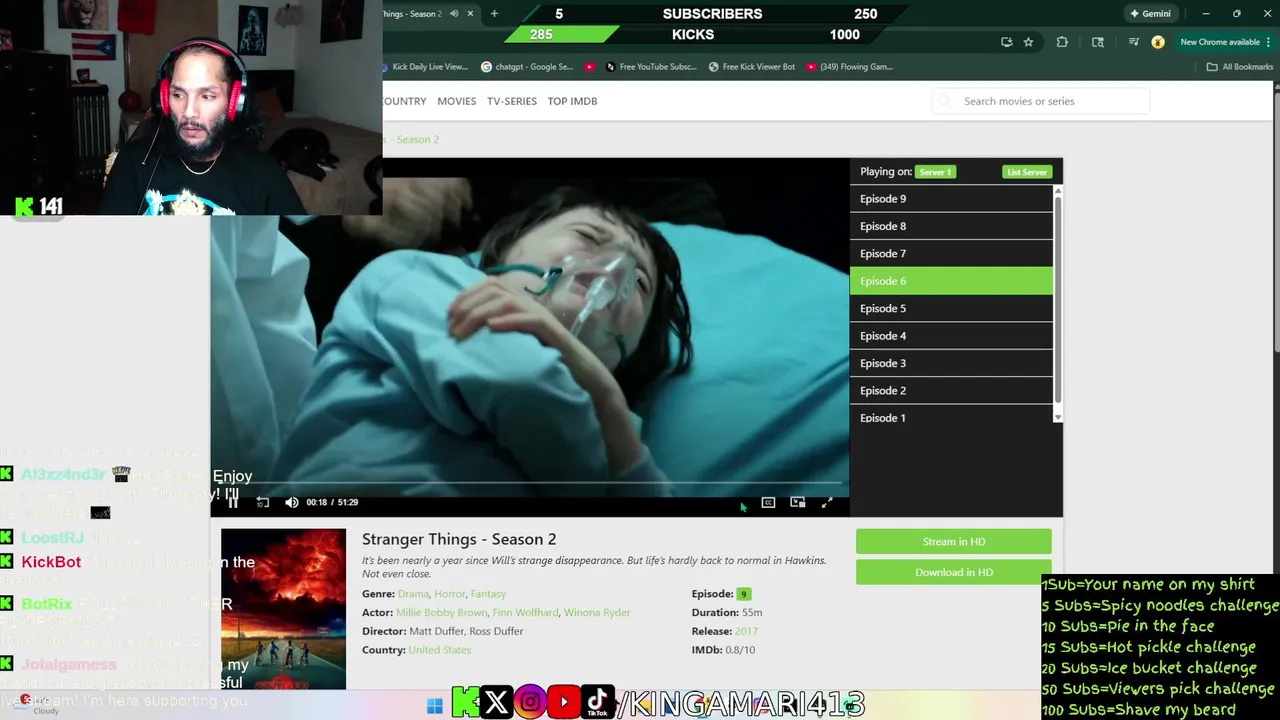Open the Horror genre link
The width and height of the screenshot is (1280, 720).
coord(449,594)
